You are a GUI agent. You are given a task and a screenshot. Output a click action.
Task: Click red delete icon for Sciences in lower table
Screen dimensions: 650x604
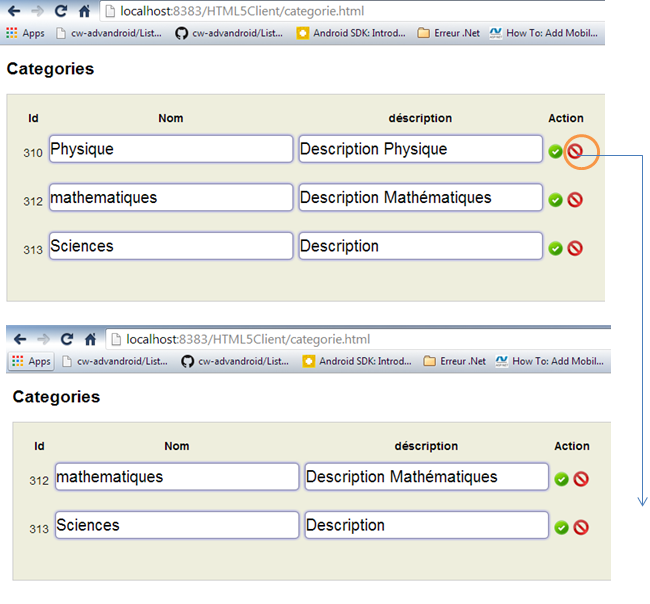pos(581,527)
